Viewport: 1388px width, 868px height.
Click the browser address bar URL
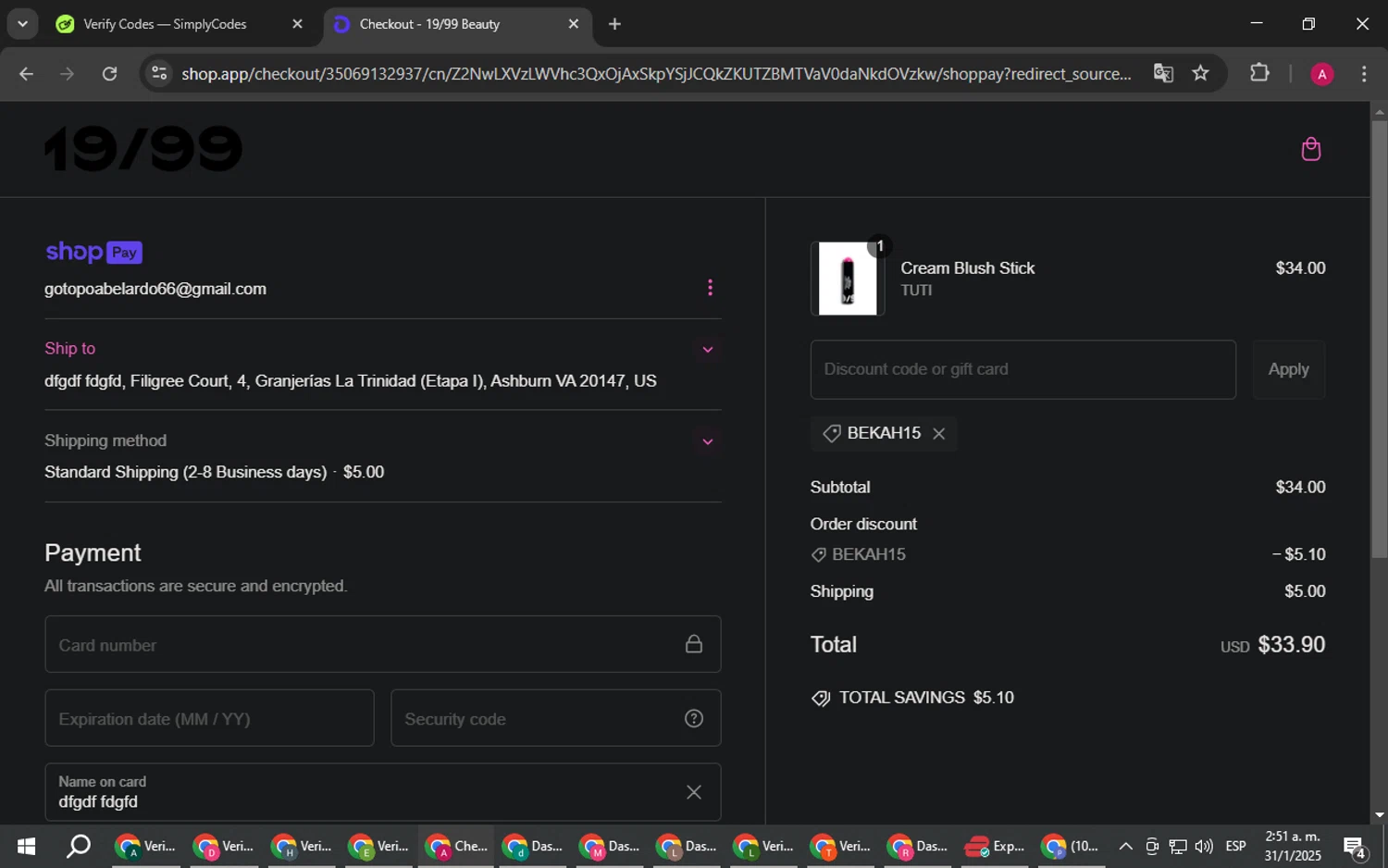point(656,74)
